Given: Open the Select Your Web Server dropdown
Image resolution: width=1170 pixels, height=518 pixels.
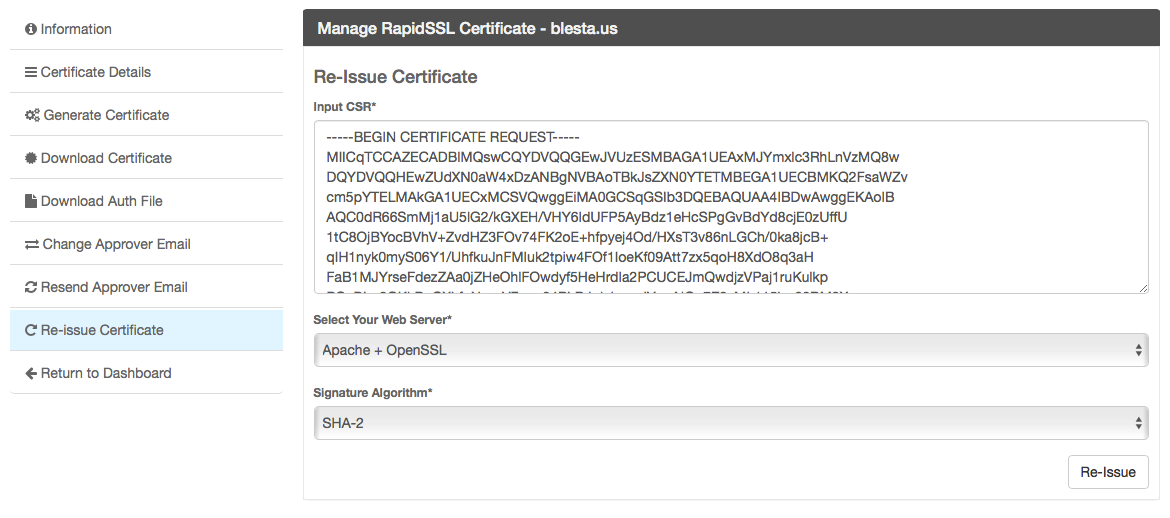Looking at the screenshot, I should pyautogui.click(x=730, y=351).
